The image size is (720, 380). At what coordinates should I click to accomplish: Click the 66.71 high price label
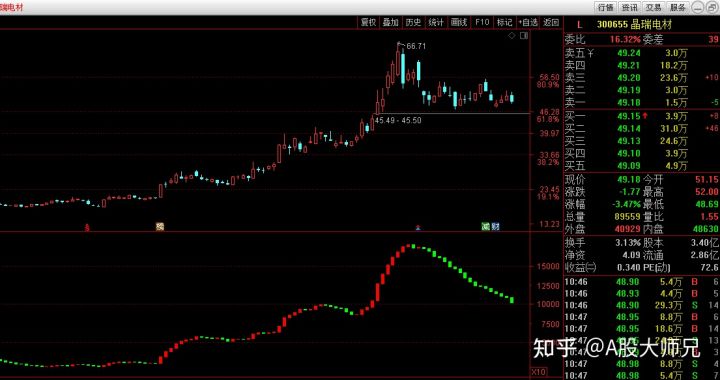[x=416, y=46]
